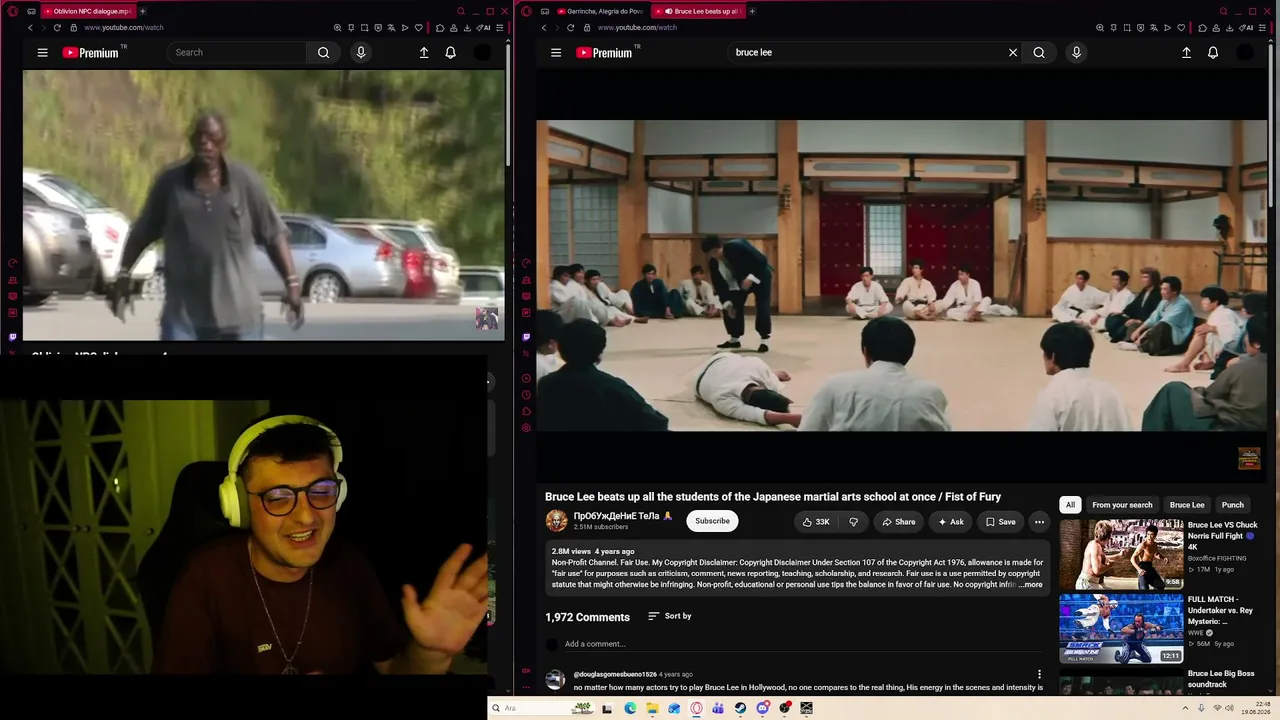The width and height of the screenshot is (1280, 720).
Task: Click the 'bruce lee' search field
Action: pyautogui.click(x=868, y=52)
